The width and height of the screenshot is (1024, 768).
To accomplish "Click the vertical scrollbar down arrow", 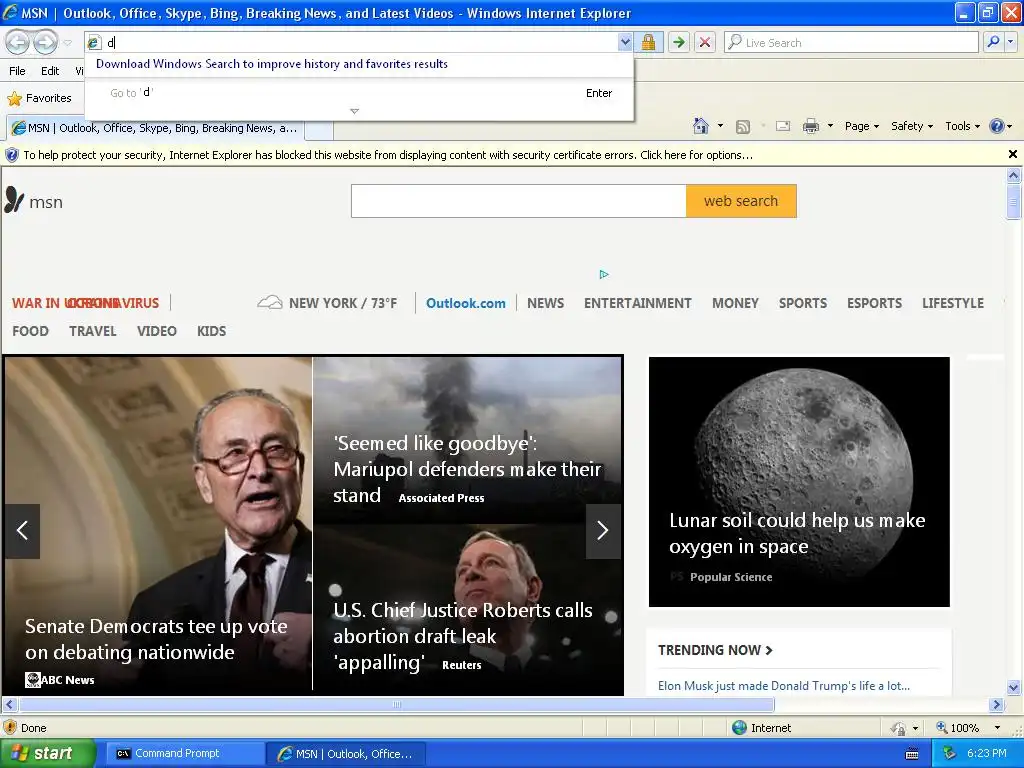I will [1014, 687].
